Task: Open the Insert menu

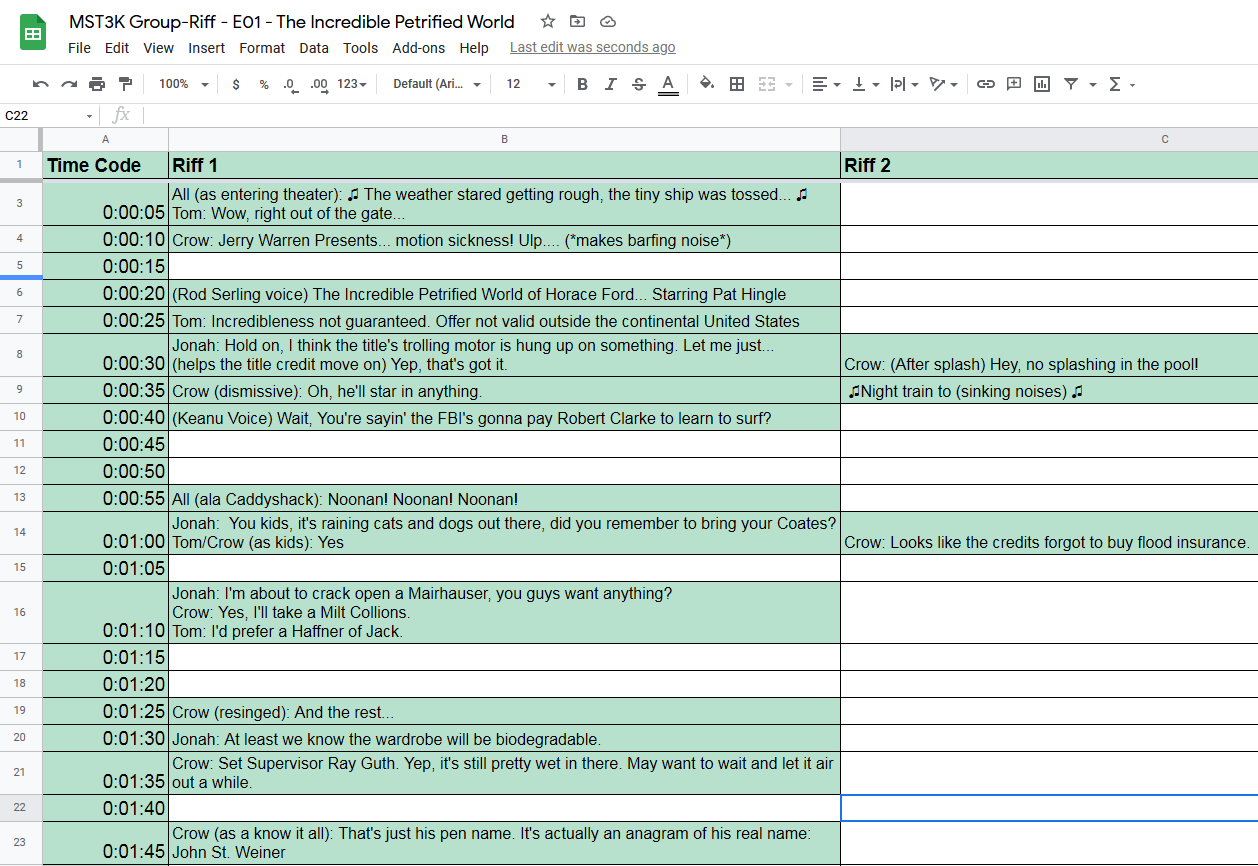Action: pos(207,48)
